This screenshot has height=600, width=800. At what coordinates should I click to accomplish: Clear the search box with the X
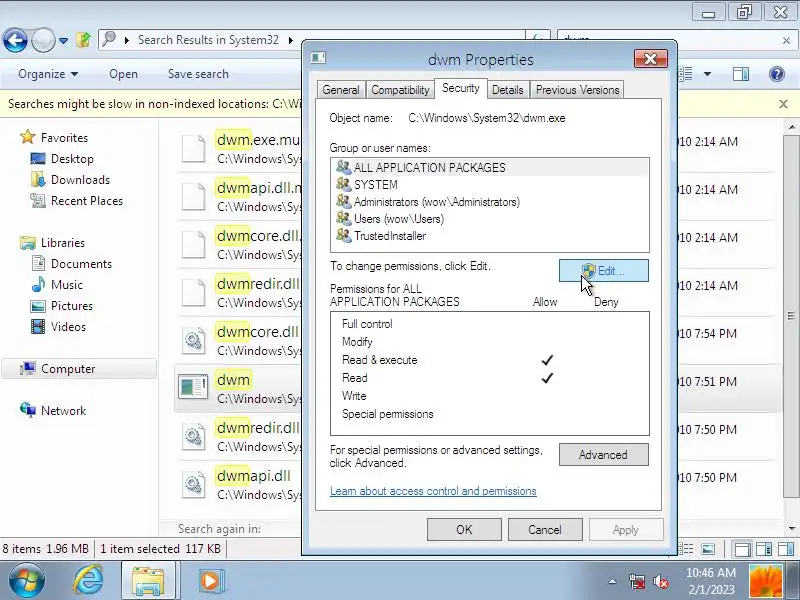click(x=786, y=40)
